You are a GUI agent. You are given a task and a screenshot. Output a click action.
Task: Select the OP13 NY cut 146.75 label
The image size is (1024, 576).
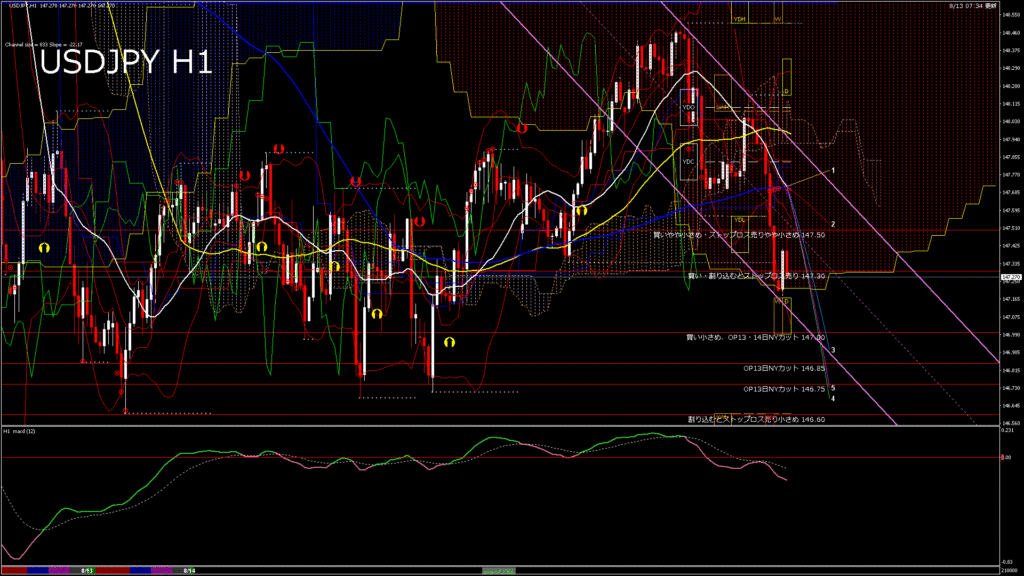tap(784, 388)
